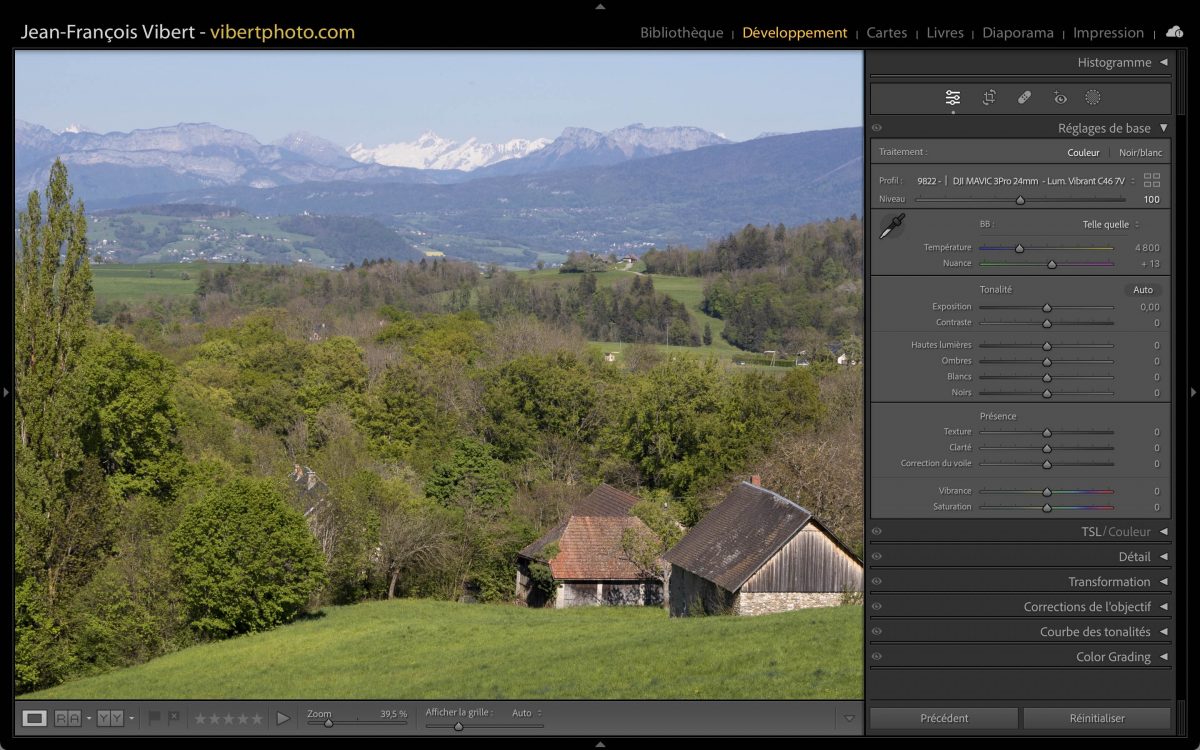Start the slideshow play button
The image size is (1200, 750).
click(x=283, y=718)
